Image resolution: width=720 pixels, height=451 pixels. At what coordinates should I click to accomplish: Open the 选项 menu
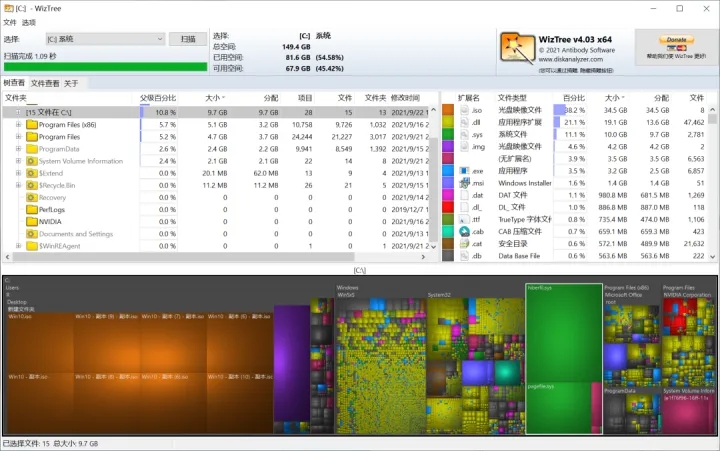point(28,23)
